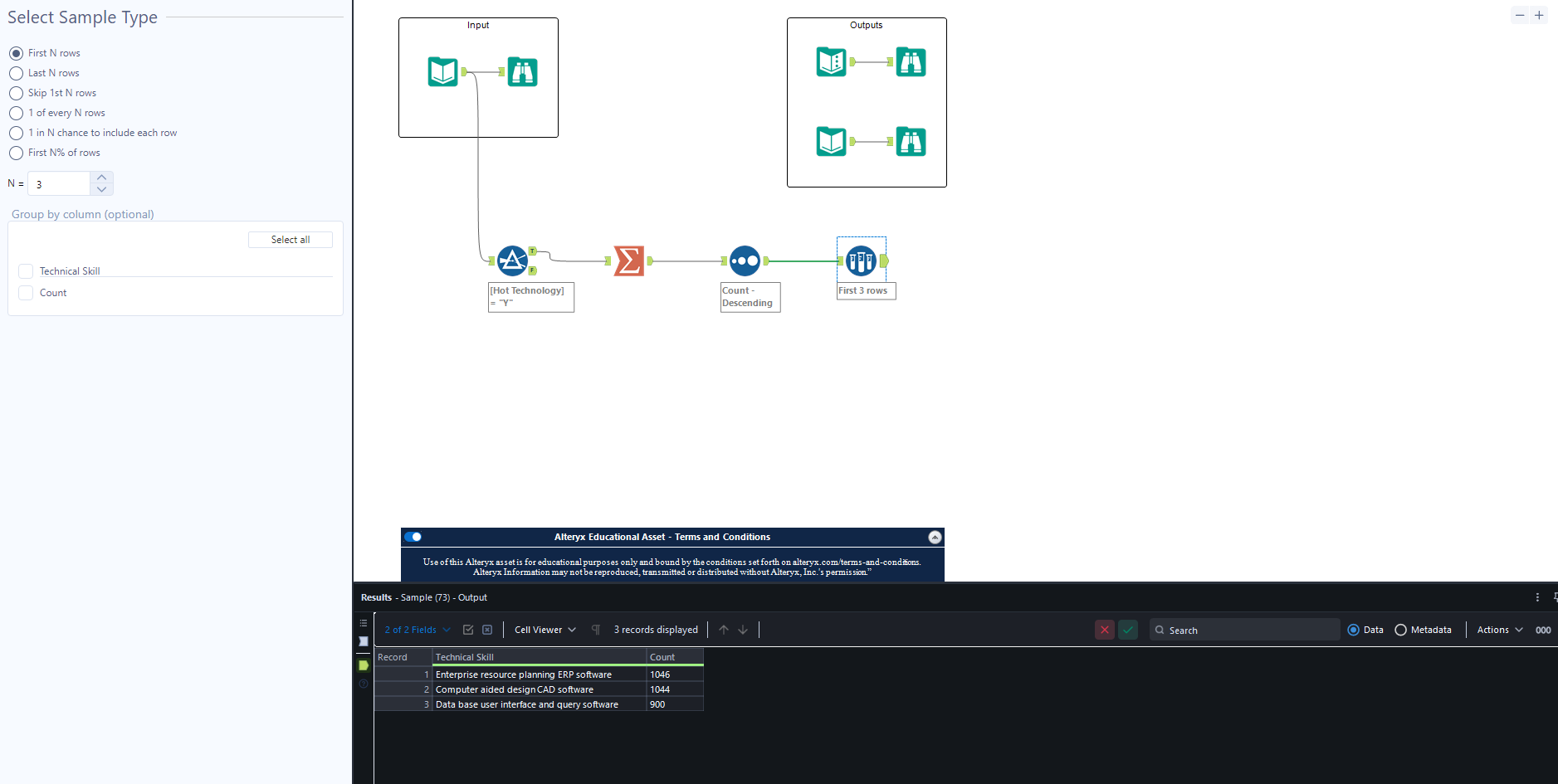
Task: Check Technical Skill group by column
Action: click(x=26, y=271)
